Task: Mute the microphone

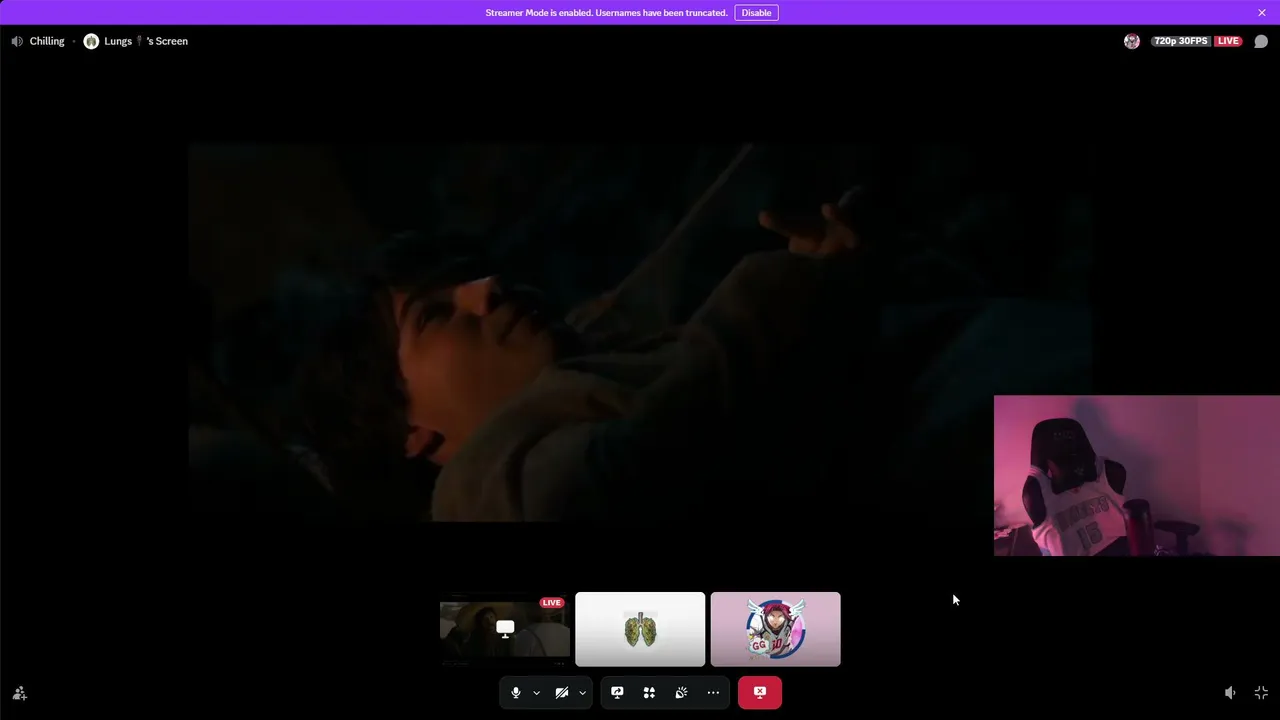Action: click(516, 692)
